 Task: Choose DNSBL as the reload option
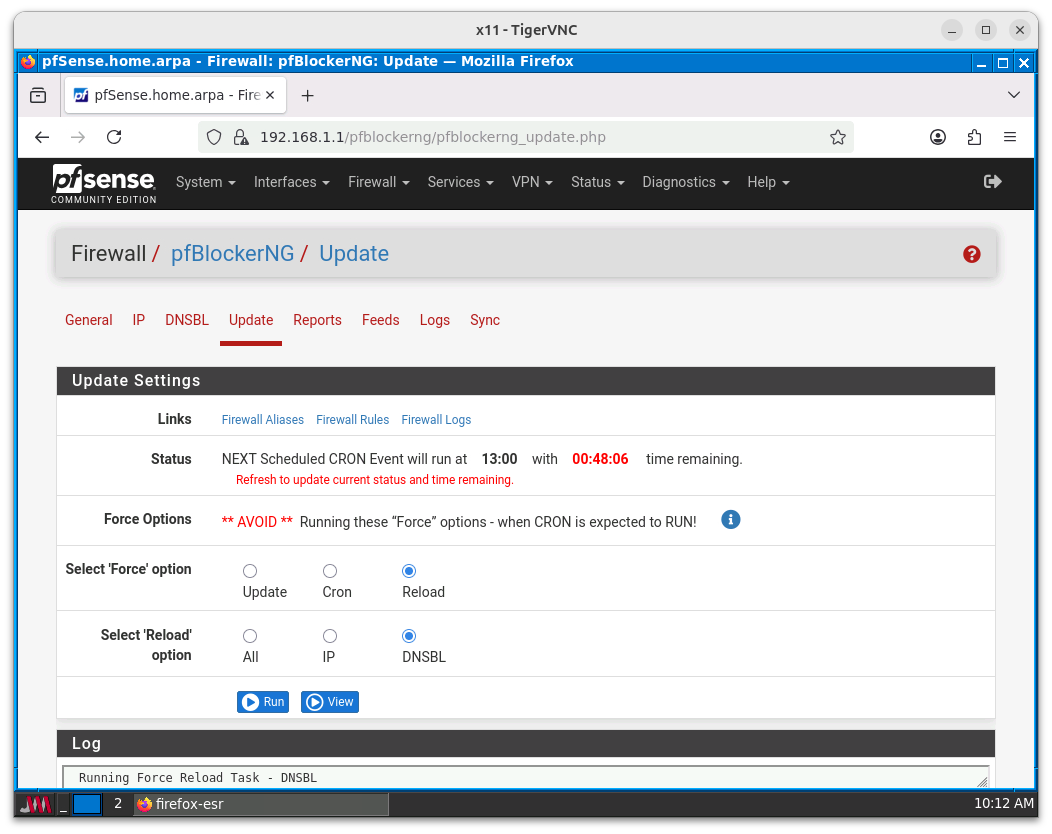click(x=409, y=636)
